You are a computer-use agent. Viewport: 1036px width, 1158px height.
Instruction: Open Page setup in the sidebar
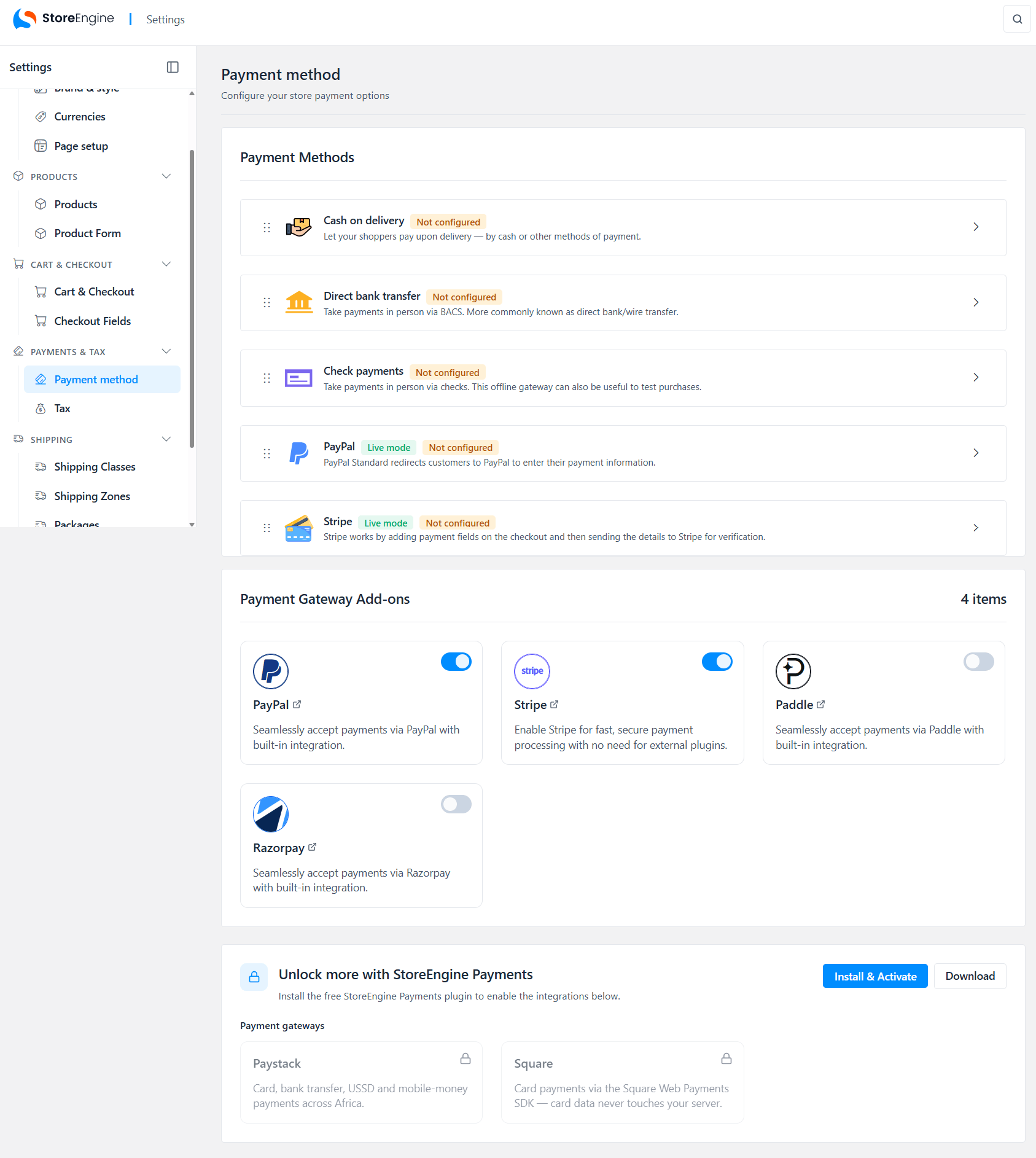point(102,146)
